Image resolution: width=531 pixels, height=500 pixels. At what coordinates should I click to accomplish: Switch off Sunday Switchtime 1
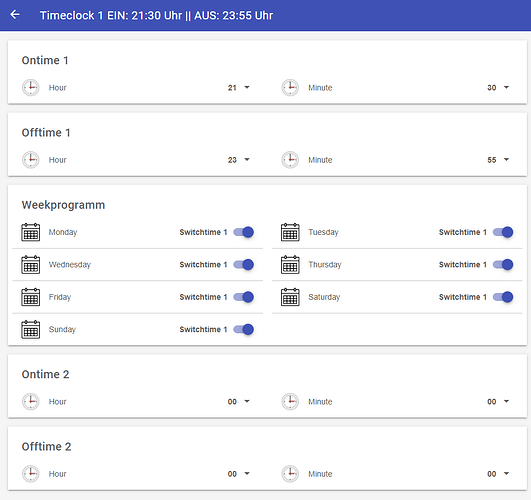tap(244, 329)
